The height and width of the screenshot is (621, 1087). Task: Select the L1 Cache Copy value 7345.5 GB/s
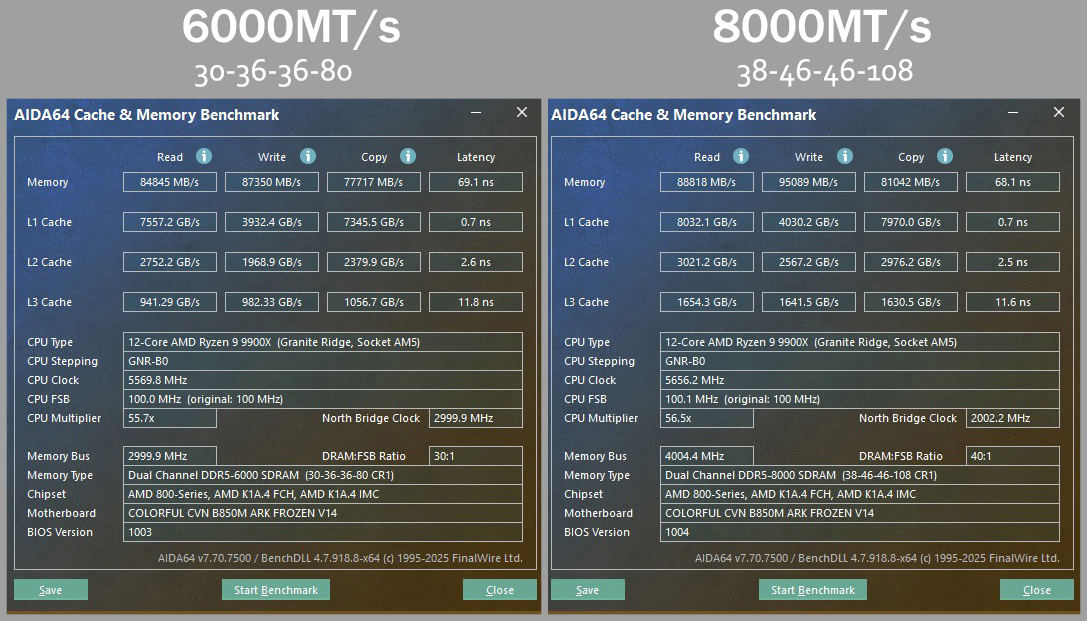[x=374, y=222]
